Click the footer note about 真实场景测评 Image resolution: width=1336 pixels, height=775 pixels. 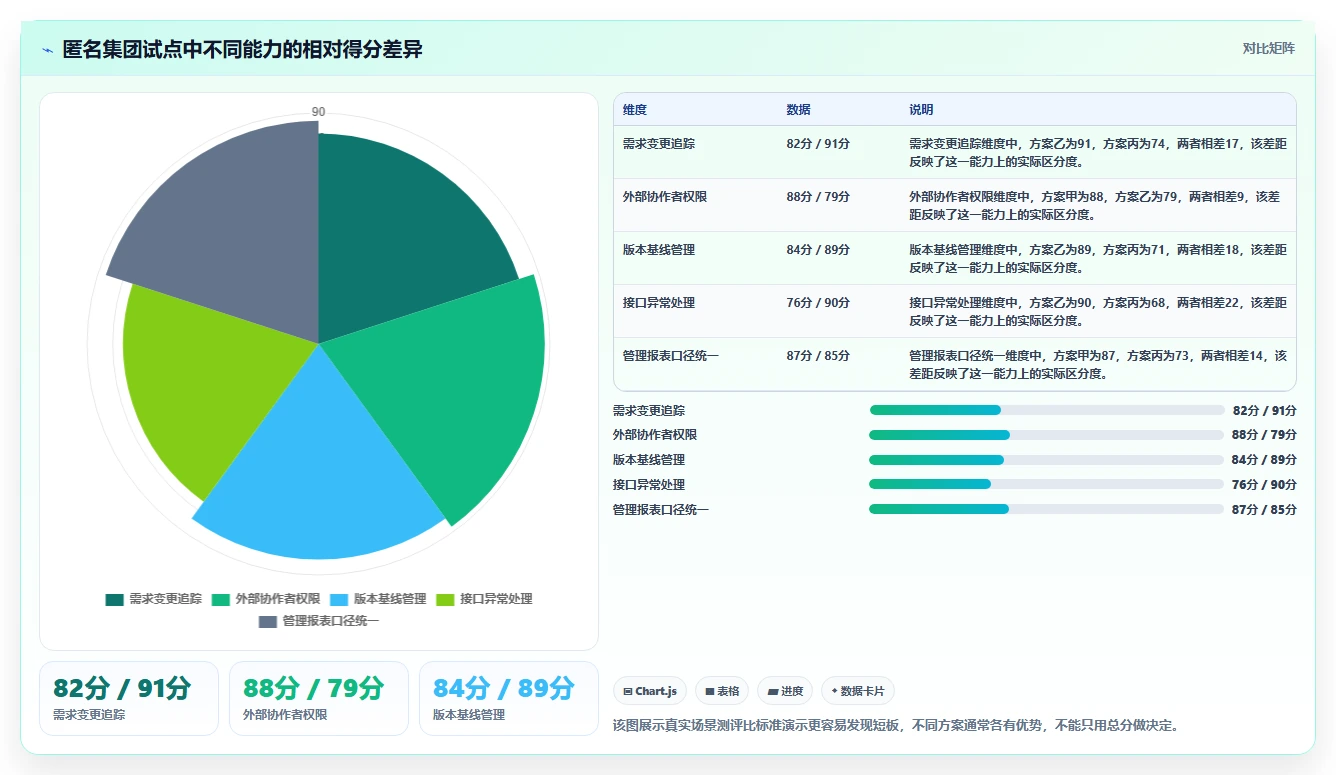(x=896, y=725)
